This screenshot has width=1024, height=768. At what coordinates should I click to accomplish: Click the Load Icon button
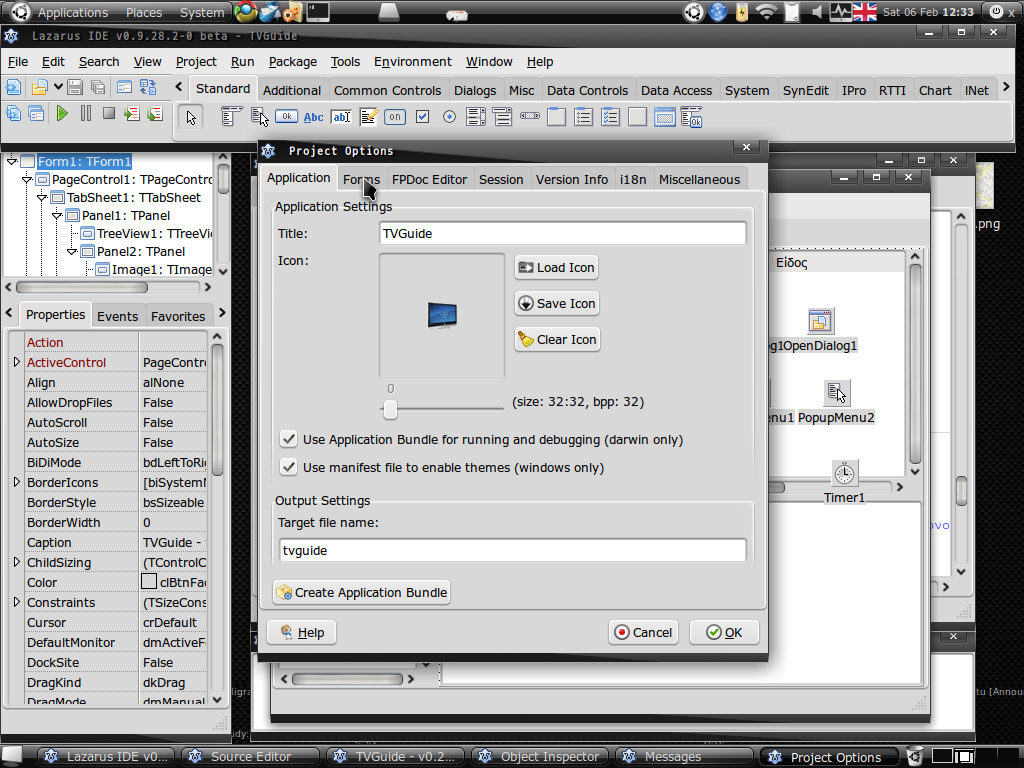pyautogui.click(x=556, y=267)
